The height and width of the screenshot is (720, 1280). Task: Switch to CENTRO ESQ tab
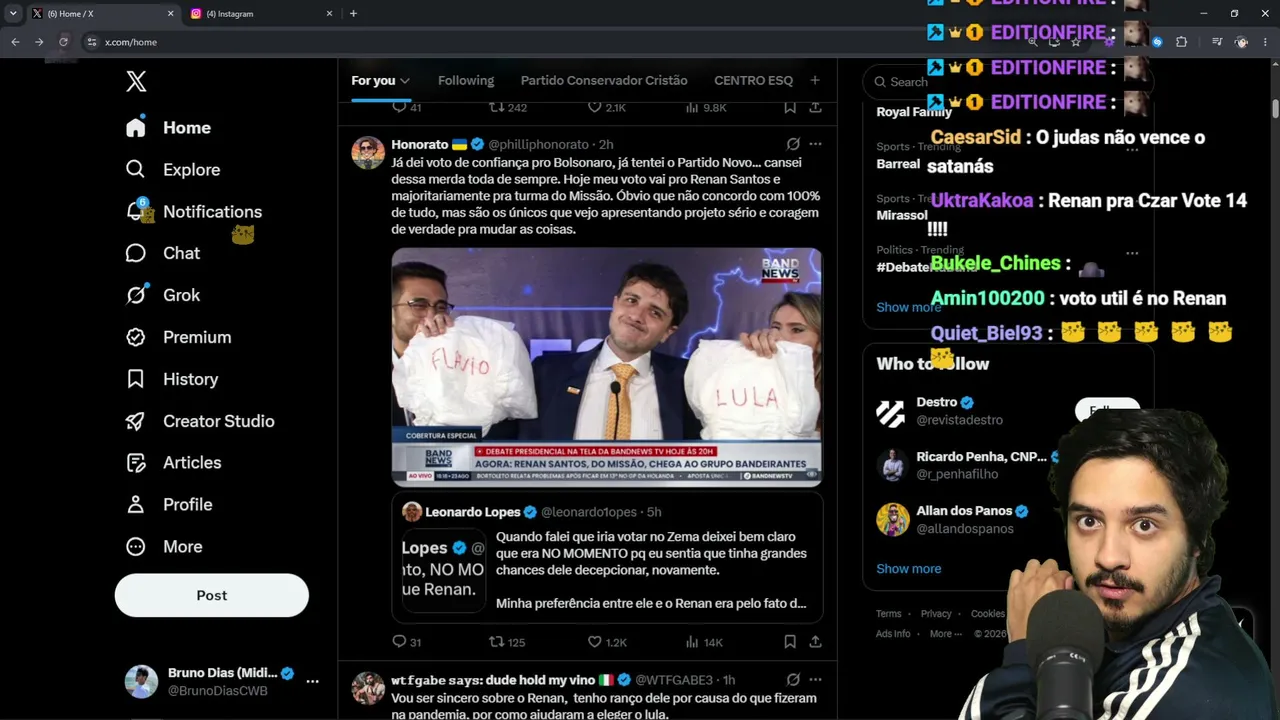click(753, 80)
